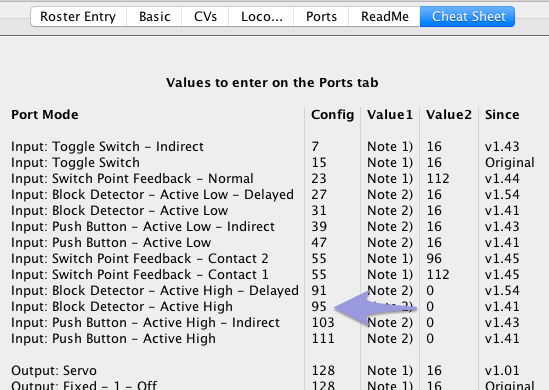The width and height of the screenshot is (549, 390).
Task: Click the 'Port Mode' column header
Action: click(x=45, y=114)
